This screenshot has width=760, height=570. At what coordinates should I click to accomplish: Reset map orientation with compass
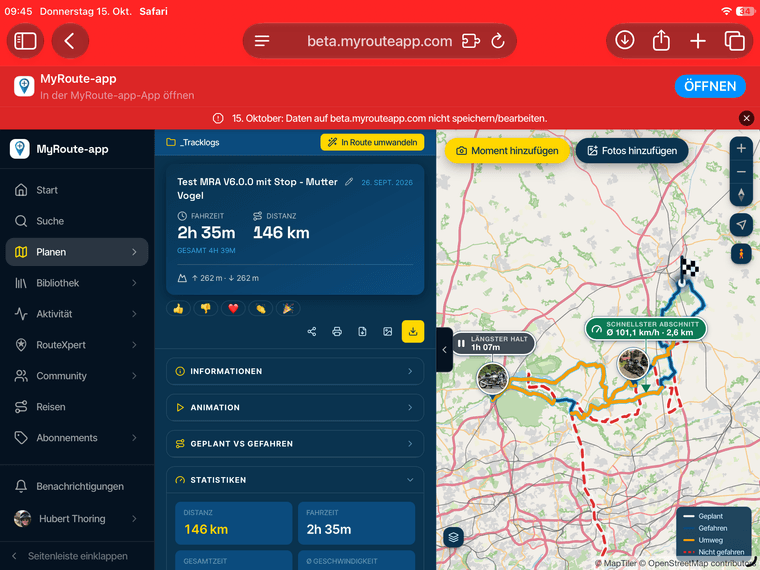pos(741,195)
